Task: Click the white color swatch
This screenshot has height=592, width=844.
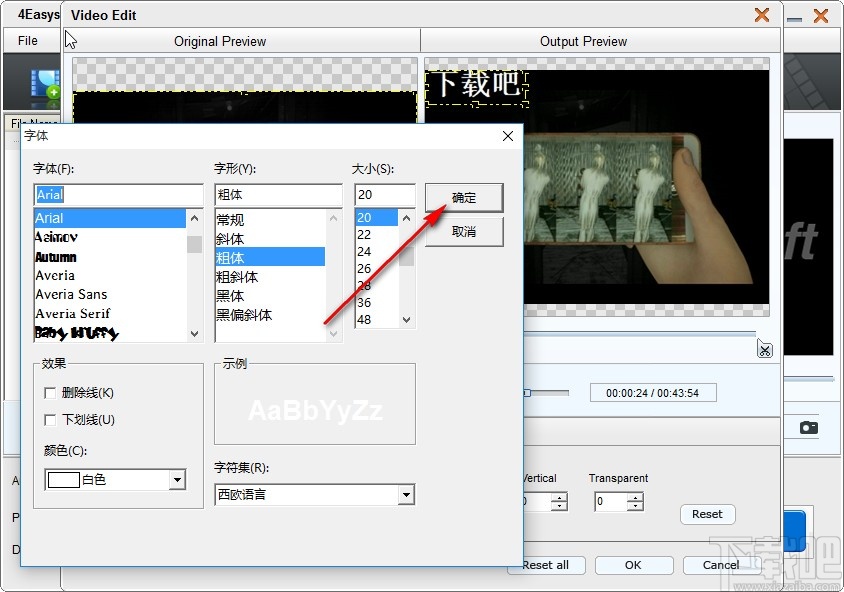Action: coord(64,480)
